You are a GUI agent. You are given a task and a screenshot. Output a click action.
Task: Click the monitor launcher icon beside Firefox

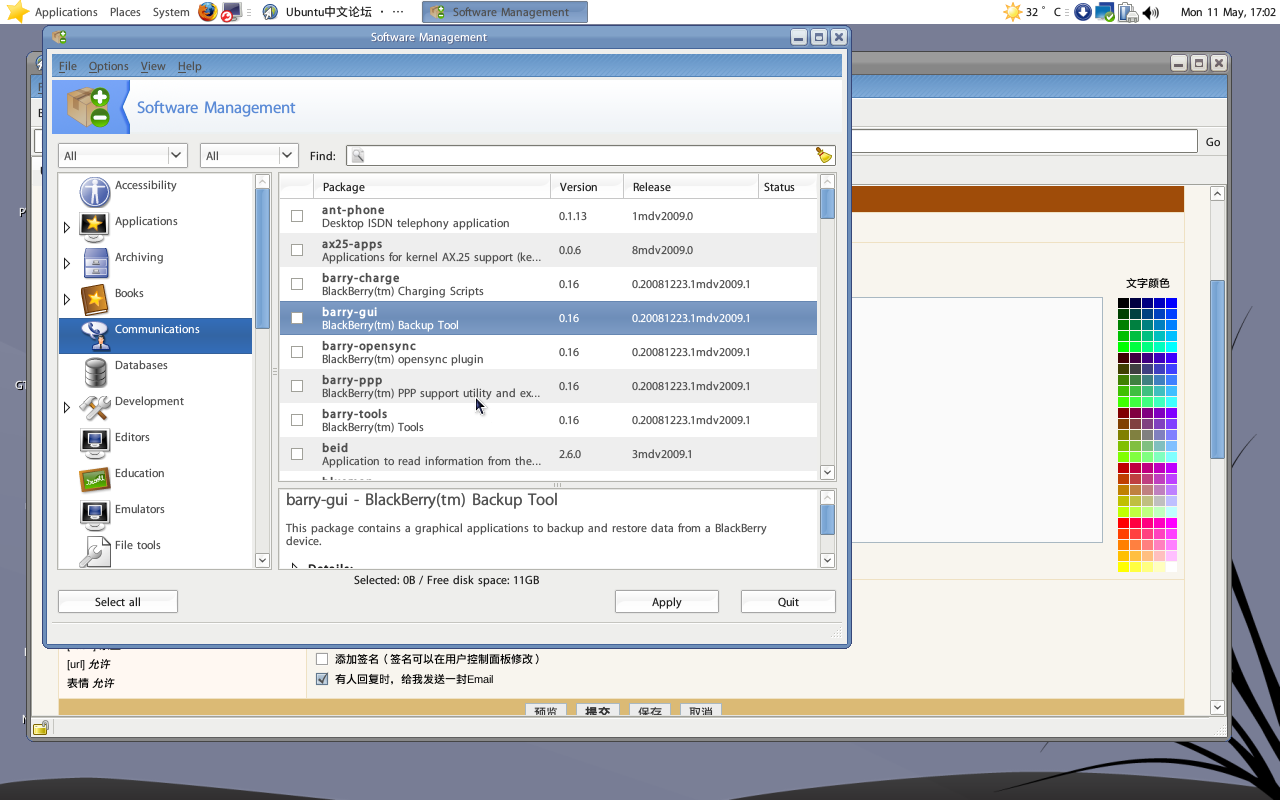coord(231,12)
